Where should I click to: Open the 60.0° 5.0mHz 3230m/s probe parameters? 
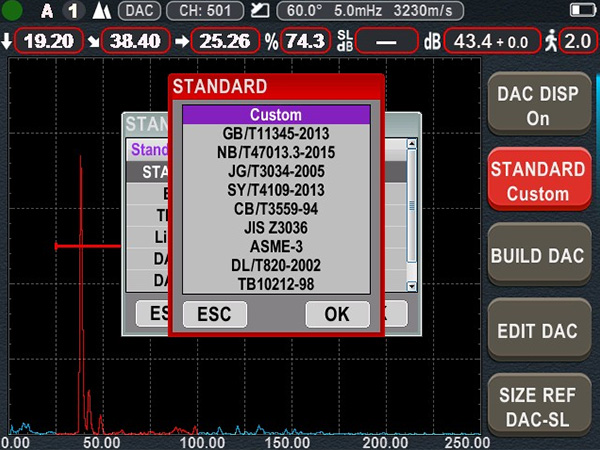370,11
